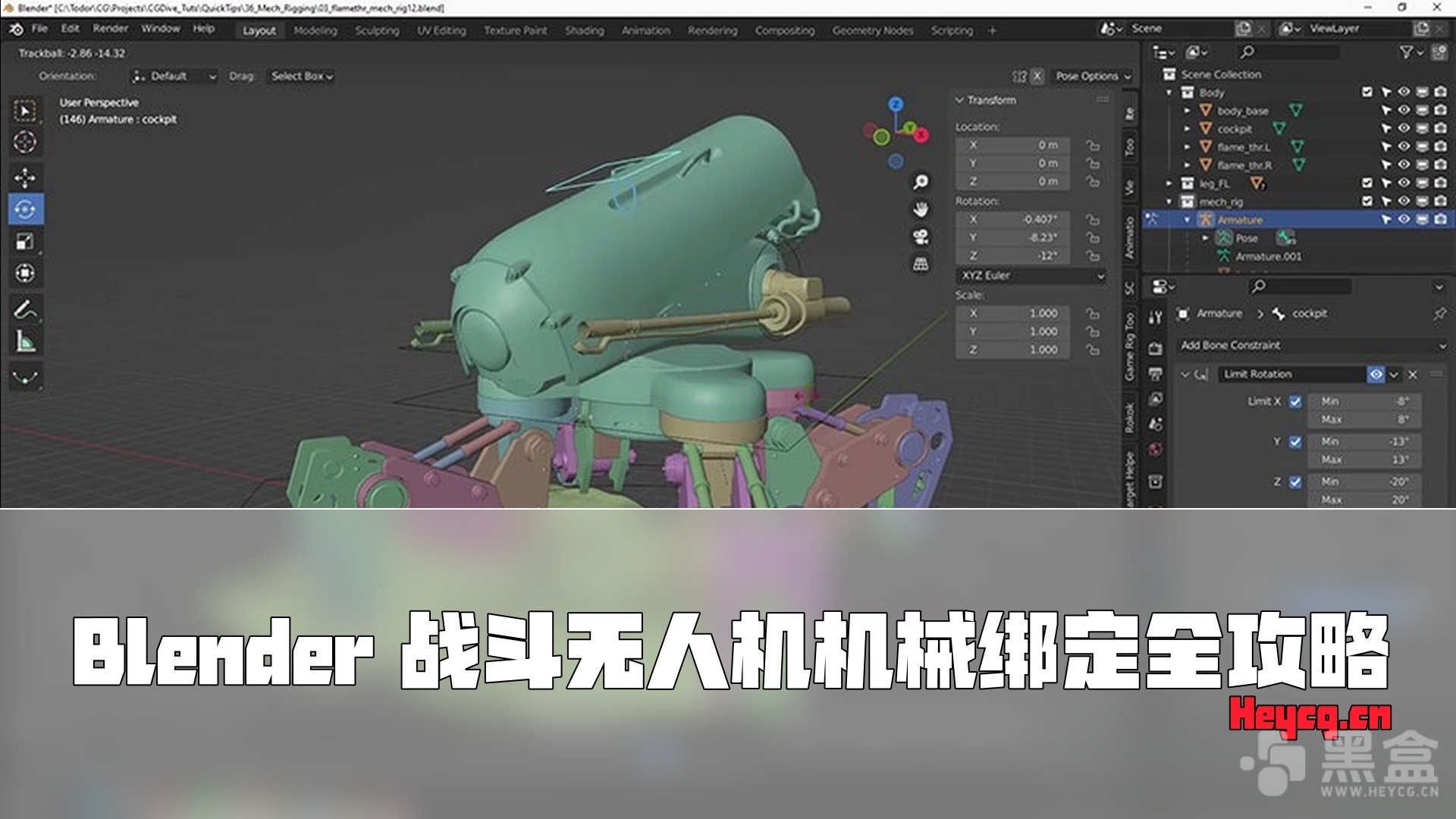Uncheck Limit Z checkbox
This screenshot has width=1456, height=819.
1295,482
